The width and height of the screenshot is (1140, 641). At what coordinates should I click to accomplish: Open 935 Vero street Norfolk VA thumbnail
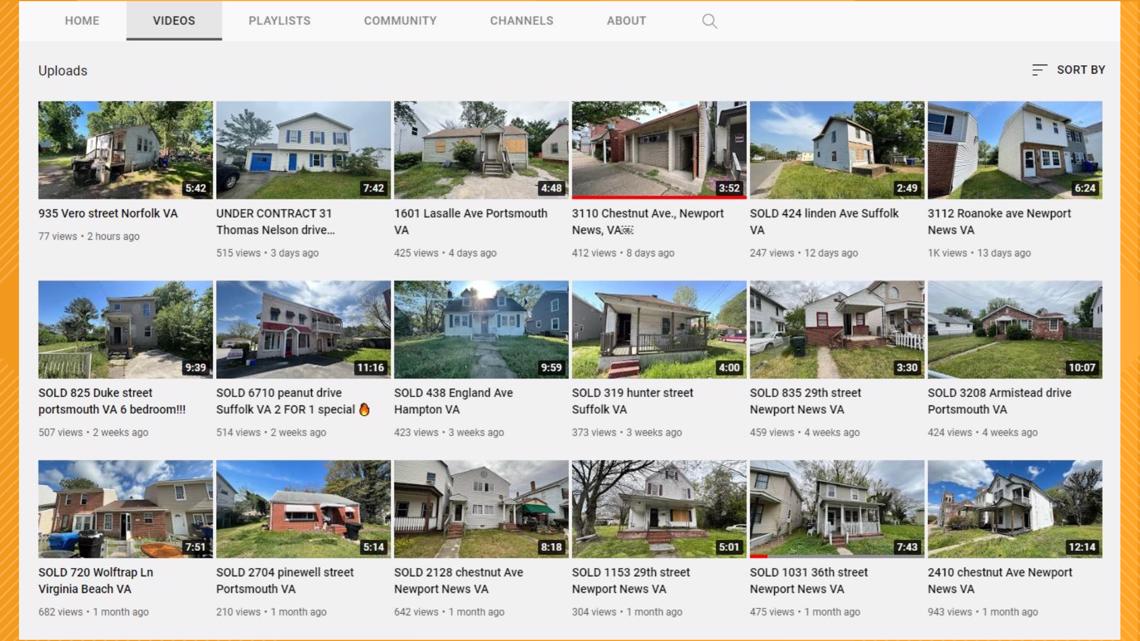point(126,150)
